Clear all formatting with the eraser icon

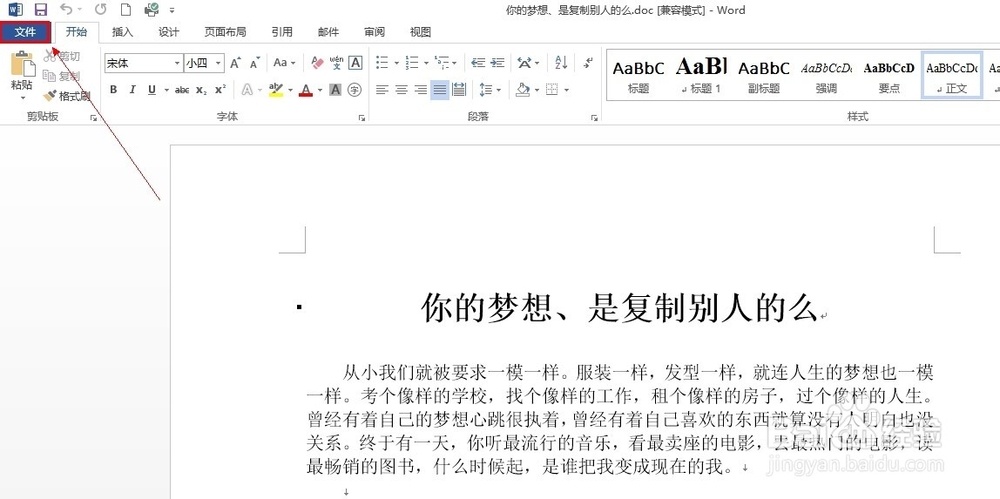[317, 63]
